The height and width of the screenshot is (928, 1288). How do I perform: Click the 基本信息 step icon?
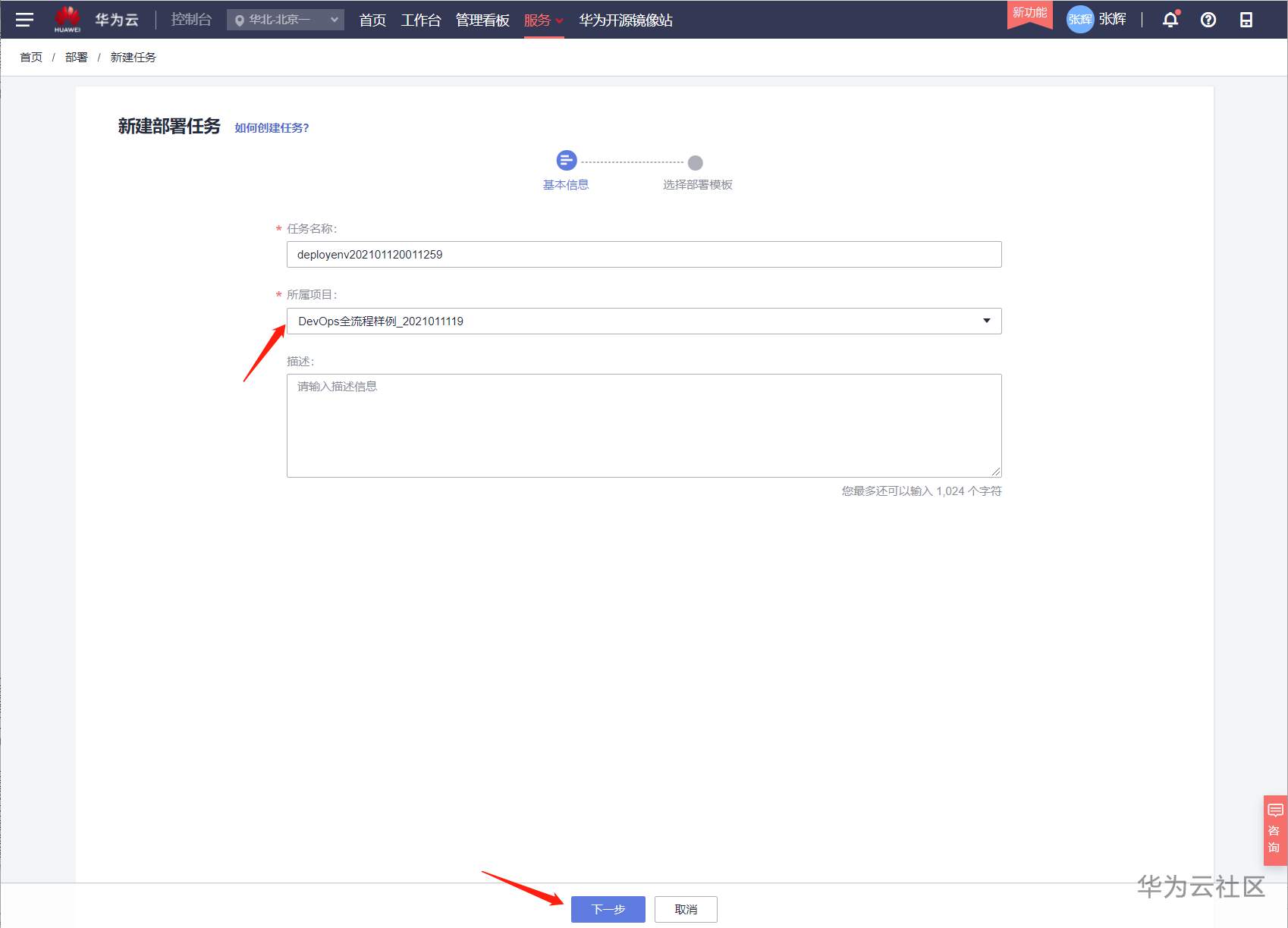(567, 161)
